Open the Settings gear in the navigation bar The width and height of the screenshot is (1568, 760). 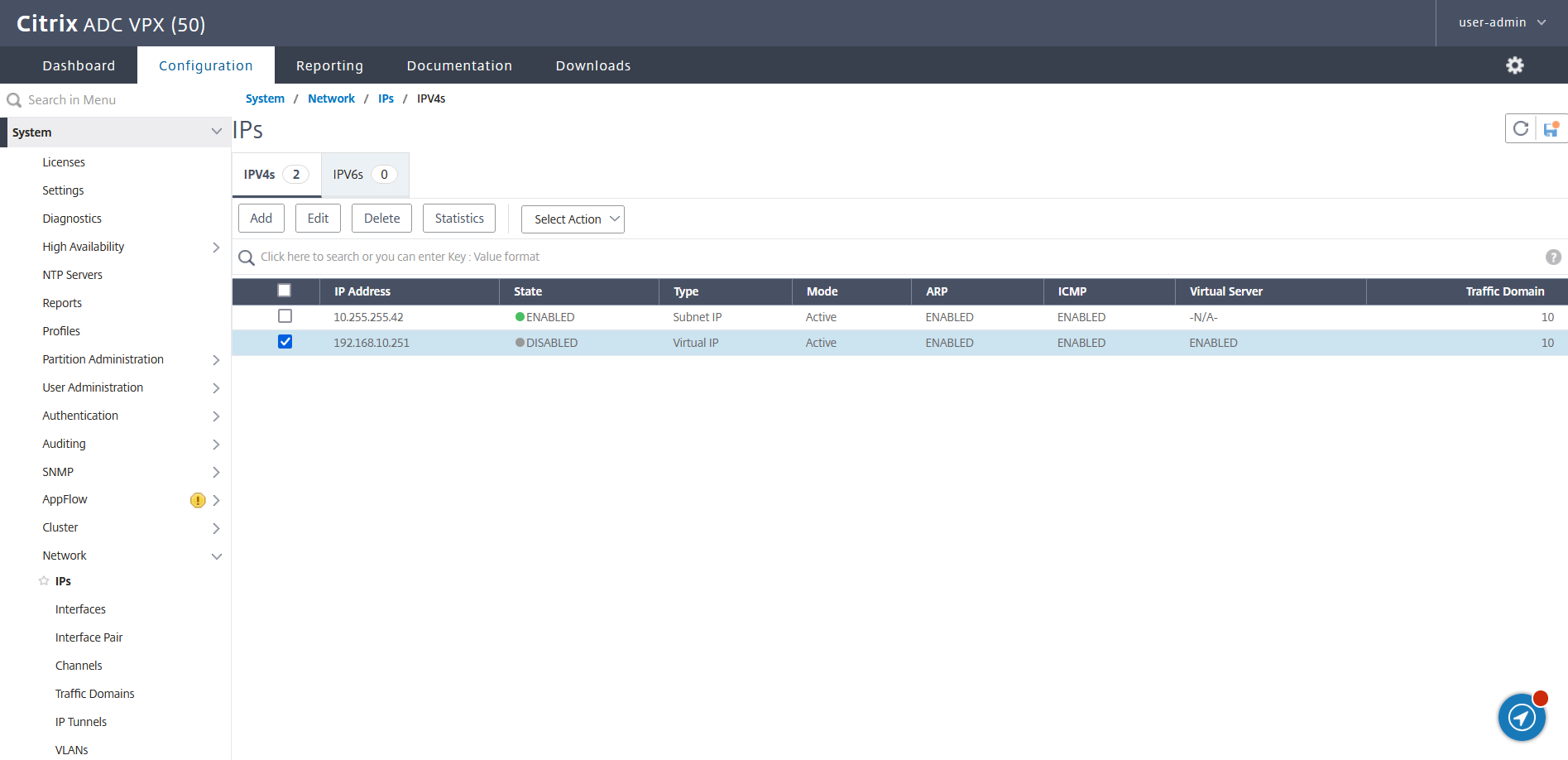(x=1515, y=65)
